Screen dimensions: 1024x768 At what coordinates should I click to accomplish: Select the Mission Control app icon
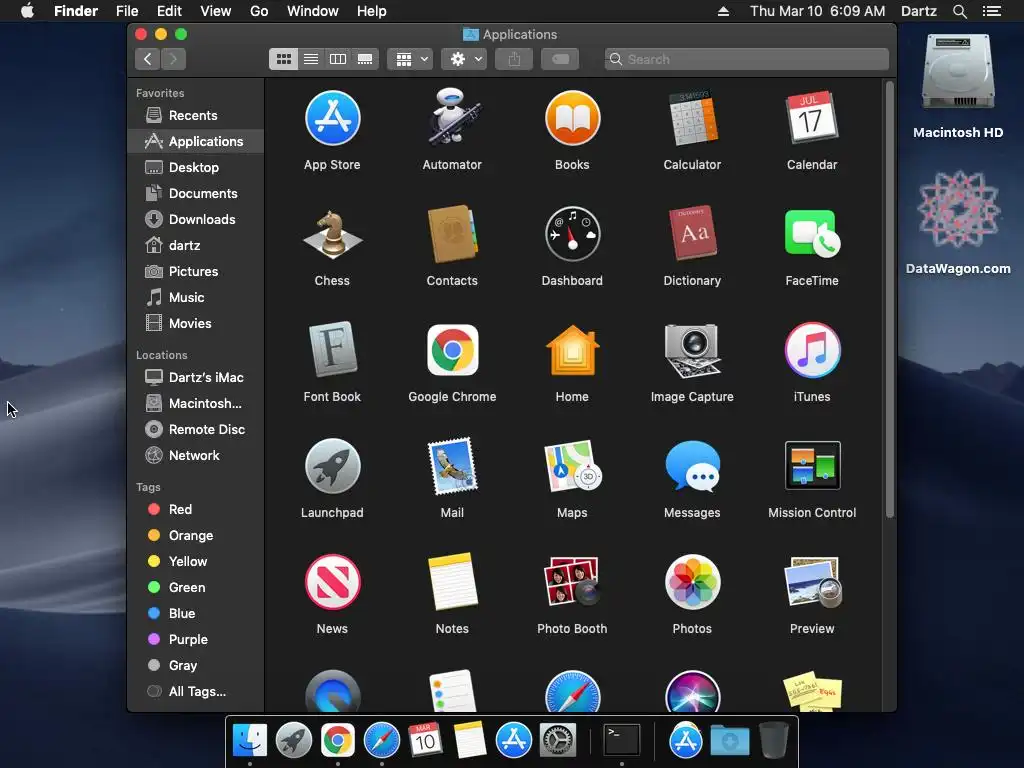point(812,466)
